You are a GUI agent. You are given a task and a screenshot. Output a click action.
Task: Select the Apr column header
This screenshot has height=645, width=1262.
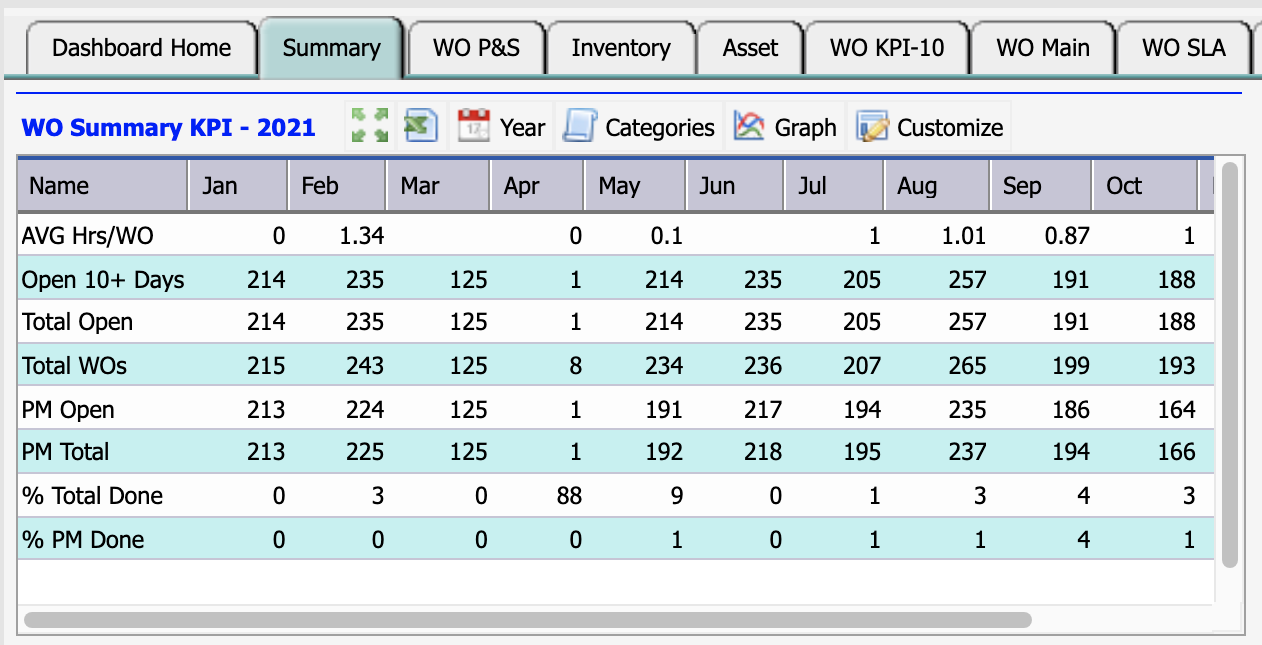click(x=537, y=186)
